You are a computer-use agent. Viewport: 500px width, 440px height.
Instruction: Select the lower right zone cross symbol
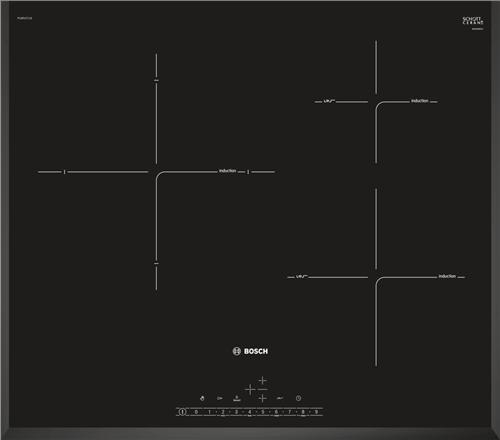click(x=263, y=398)
